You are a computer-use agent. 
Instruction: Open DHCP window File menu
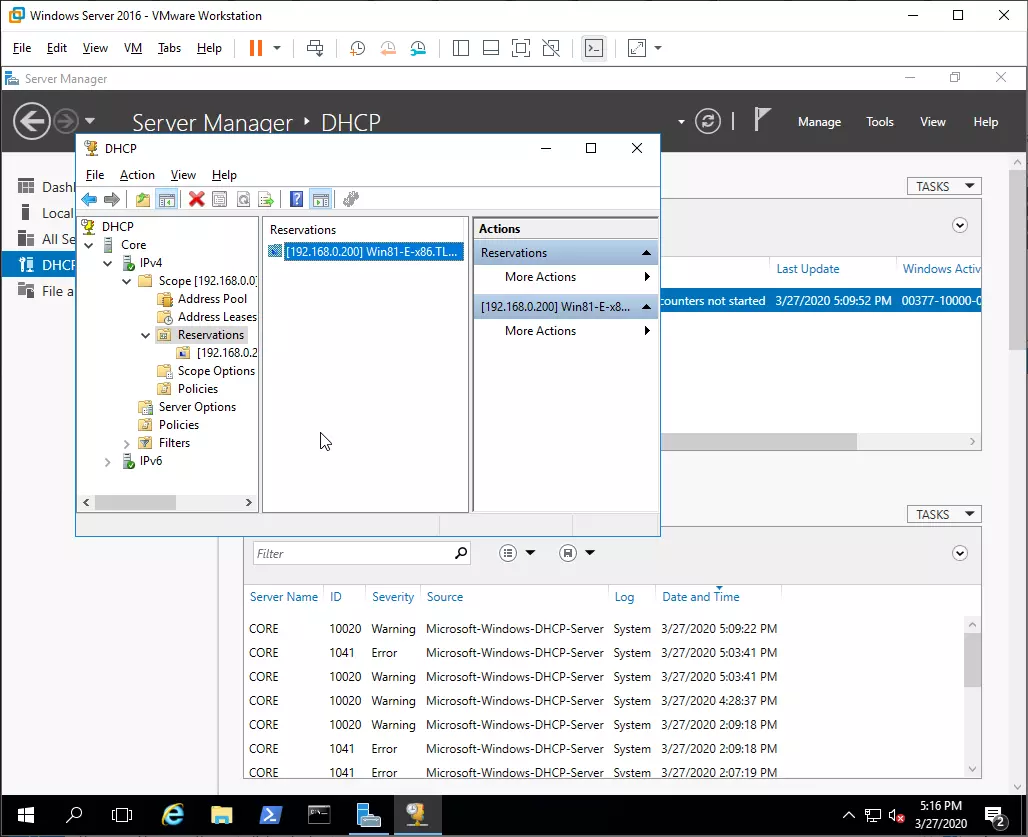tap(95, 175)
